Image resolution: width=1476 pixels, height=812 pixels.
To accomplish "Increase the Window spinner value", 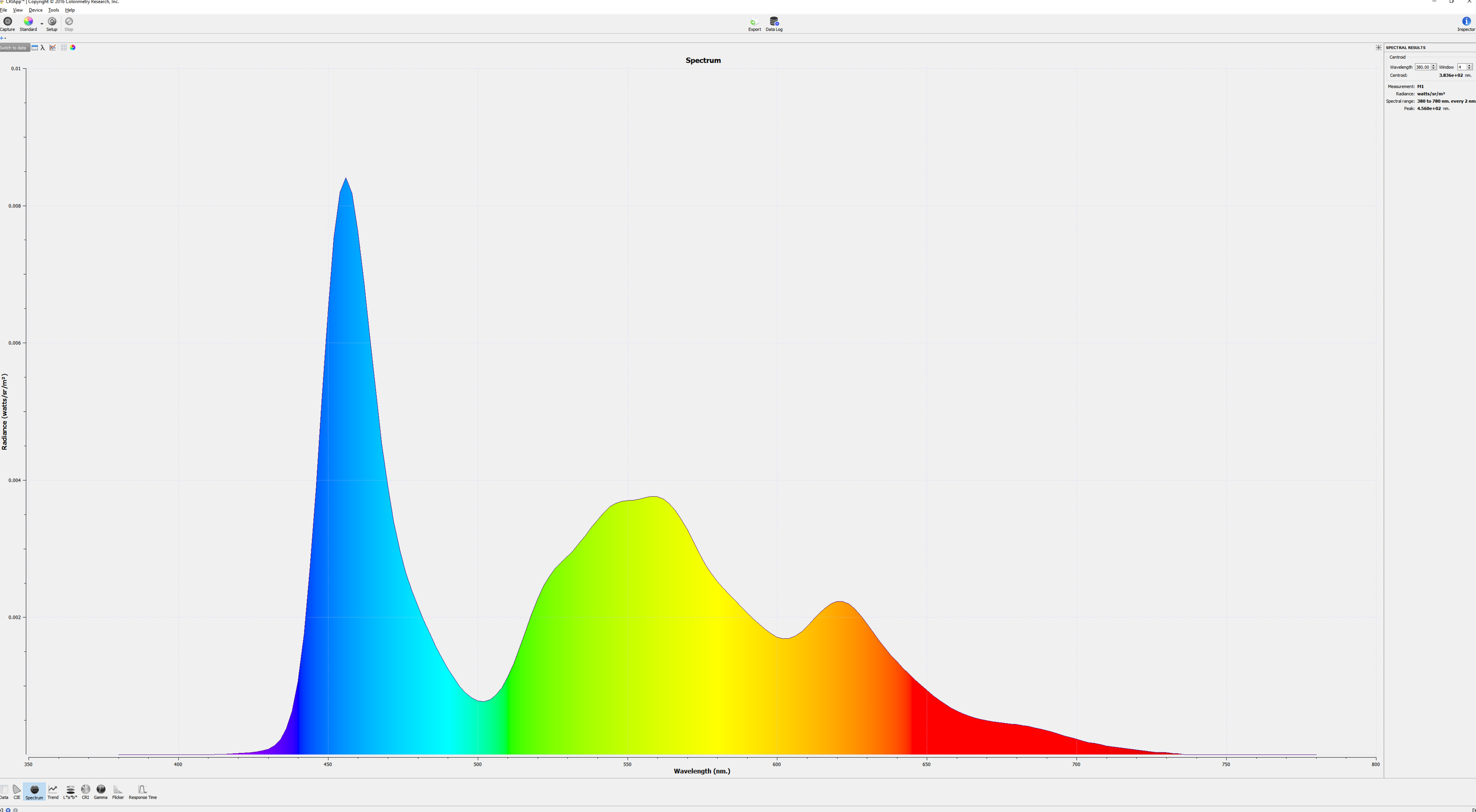I will (1469, 65).
